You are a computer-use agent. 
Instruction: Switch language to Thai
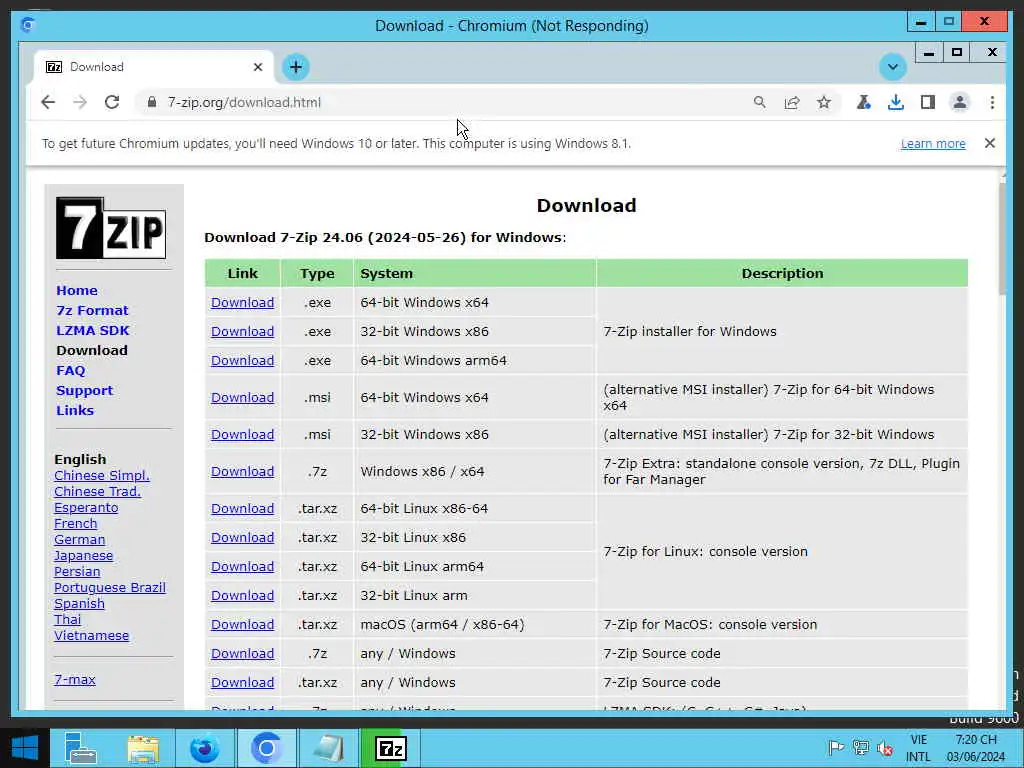pos(67,620)
